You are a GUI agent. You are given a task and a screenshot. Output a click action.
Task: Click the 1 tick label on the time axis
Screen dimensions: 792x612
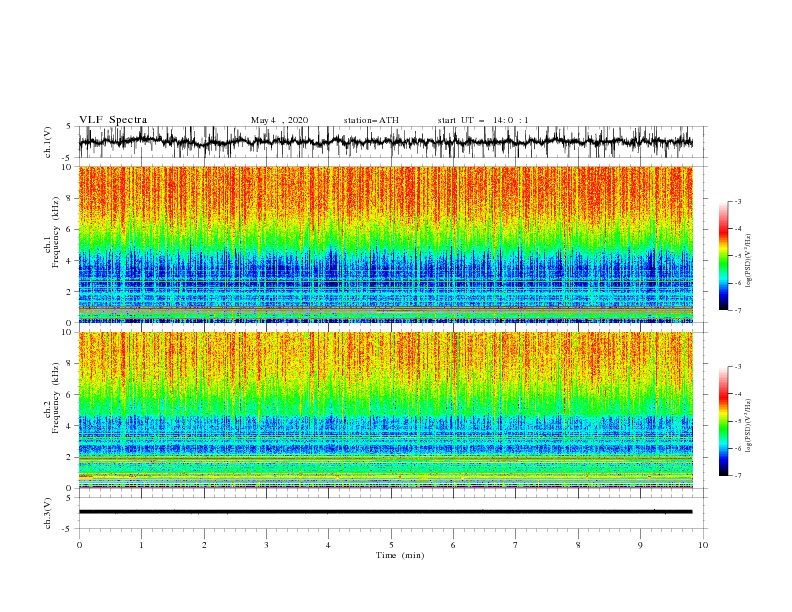click(141, 545)
